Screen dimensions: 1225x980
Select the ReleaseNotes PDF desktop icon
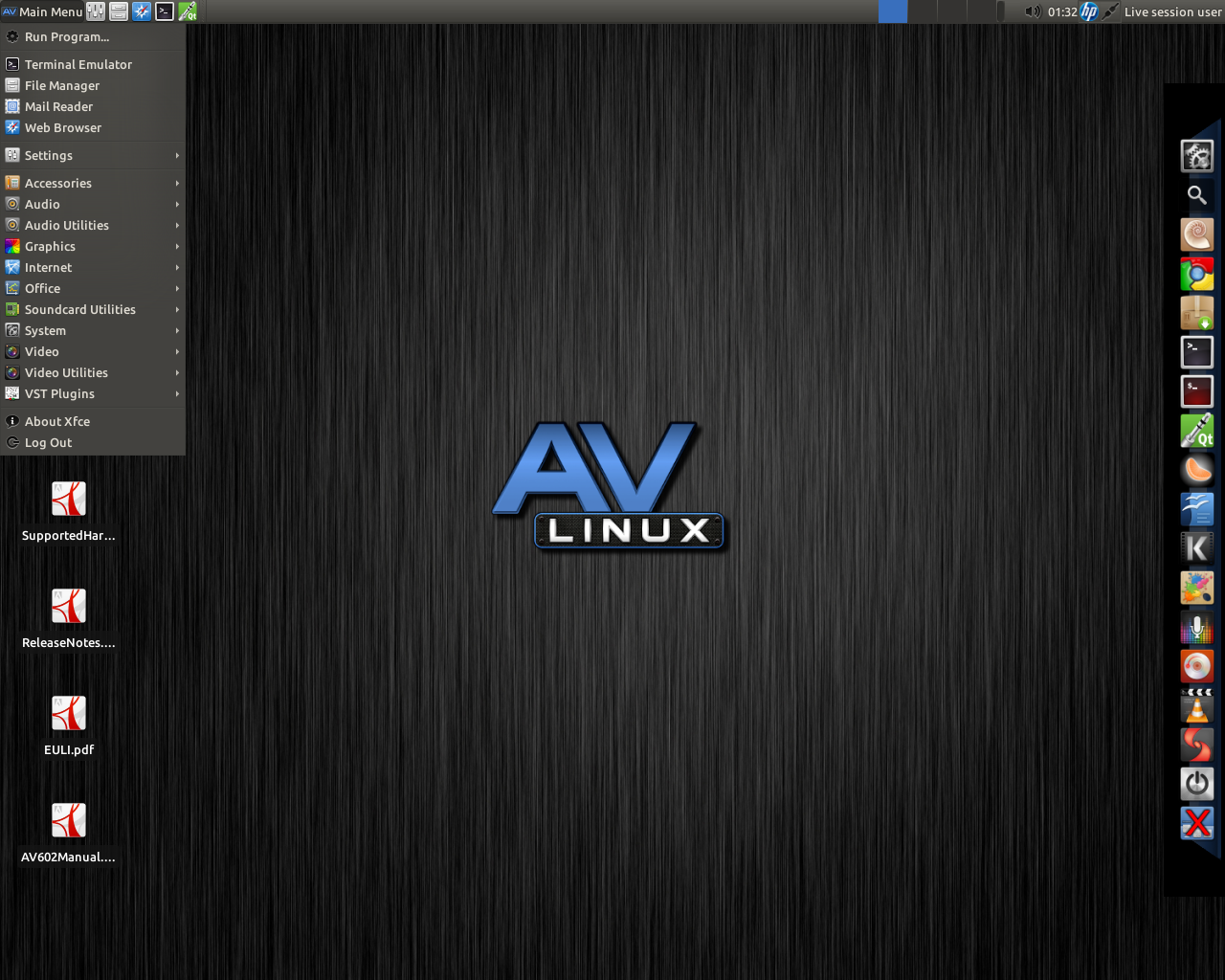(x=69, y=619)
